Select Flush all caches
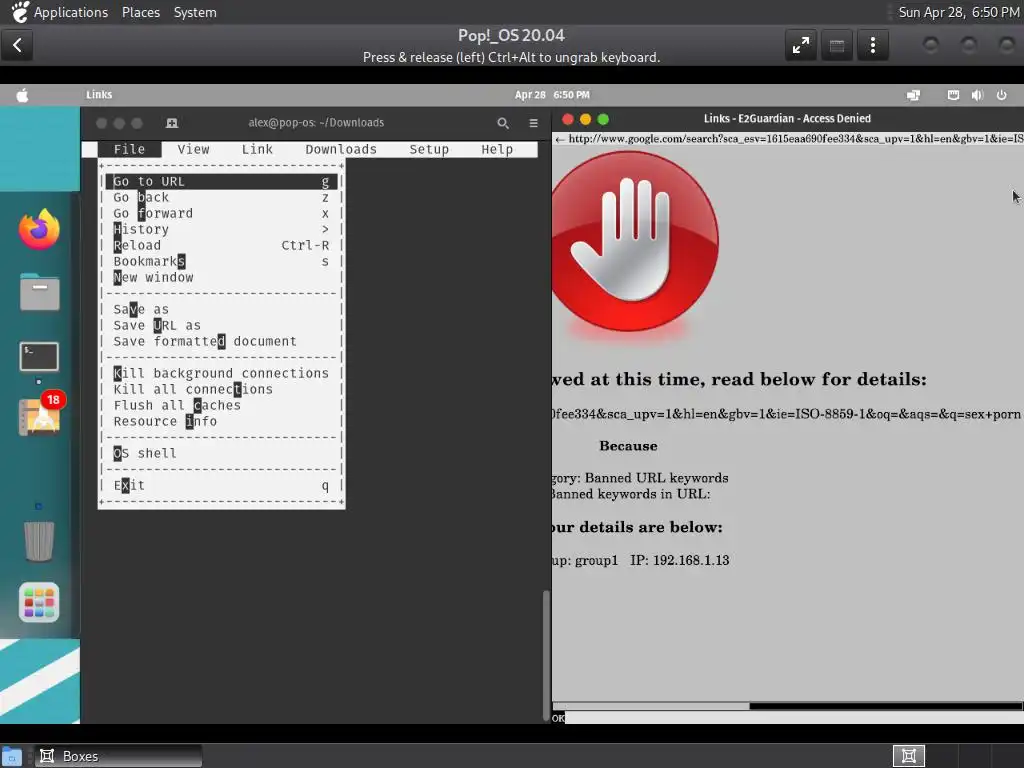This screenshot has width=1024, height=768. [221, 406]
